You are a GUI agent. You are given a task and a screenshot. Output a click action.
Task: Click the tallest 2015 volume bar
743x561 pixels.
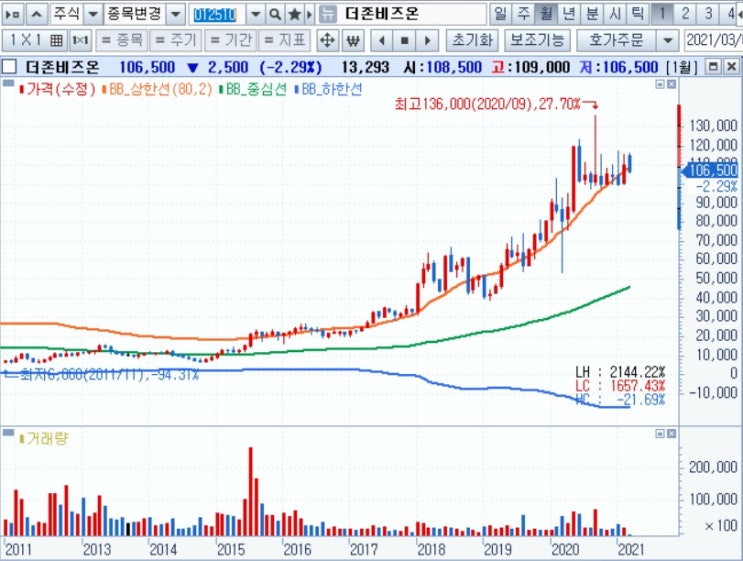pyautogui.click(x=251, y=491)
